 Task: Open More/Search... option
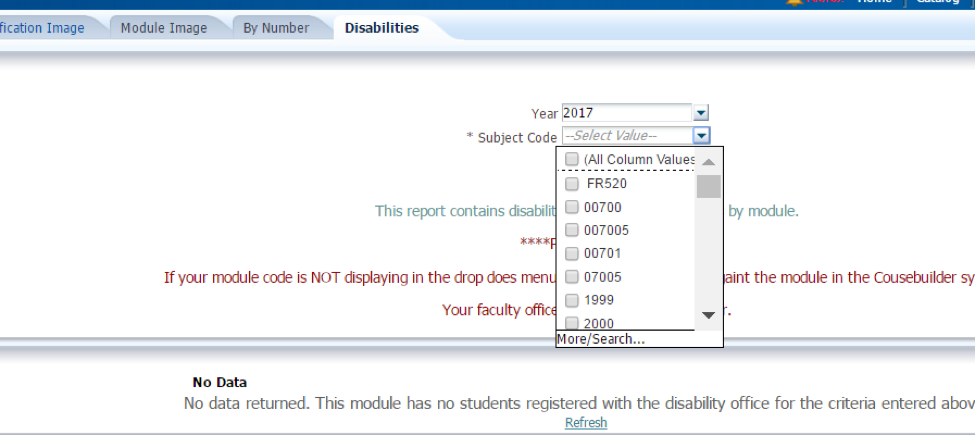601,339
